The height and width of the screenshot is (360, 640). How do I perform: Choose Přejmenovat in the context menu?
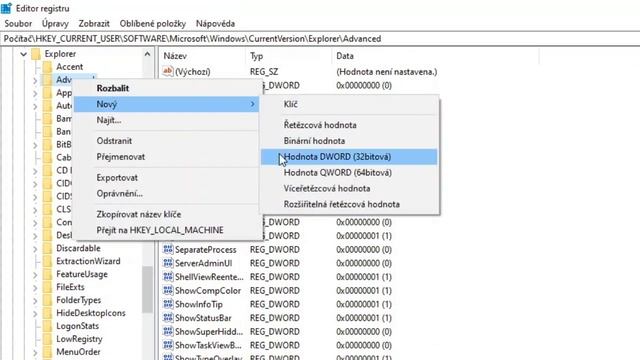167,157
